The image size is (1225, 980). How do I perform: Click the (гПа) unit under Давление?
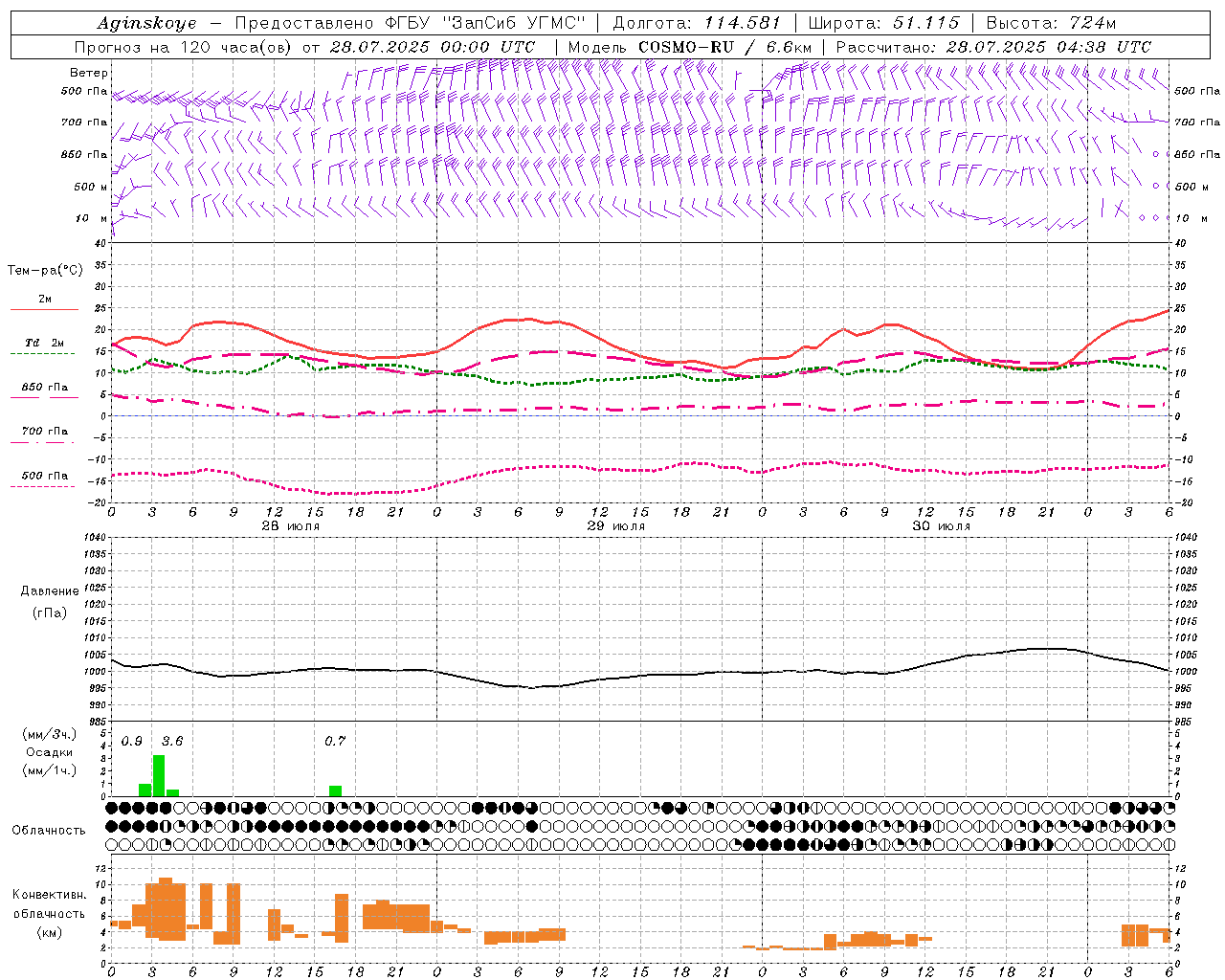coord(50,612)
